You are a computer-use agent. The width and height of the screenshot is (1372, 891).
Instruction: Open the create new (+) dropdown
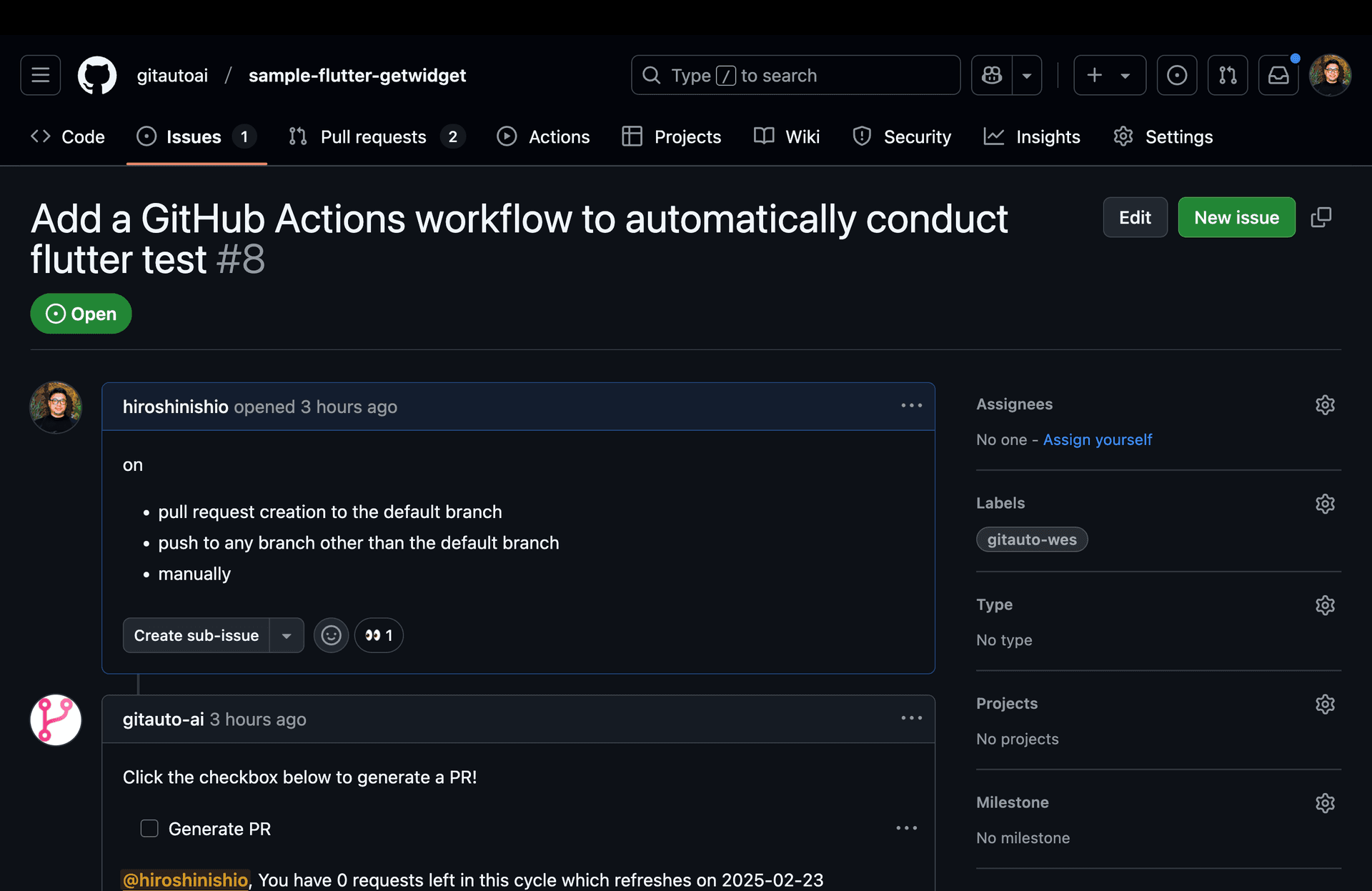click(1109, 75)
